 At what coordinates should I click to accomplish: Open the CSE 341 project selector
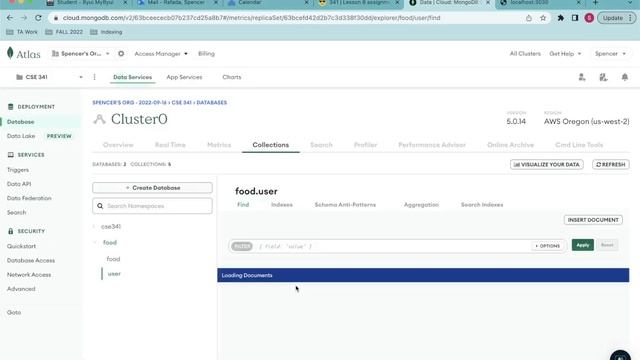tap(49, 77)
